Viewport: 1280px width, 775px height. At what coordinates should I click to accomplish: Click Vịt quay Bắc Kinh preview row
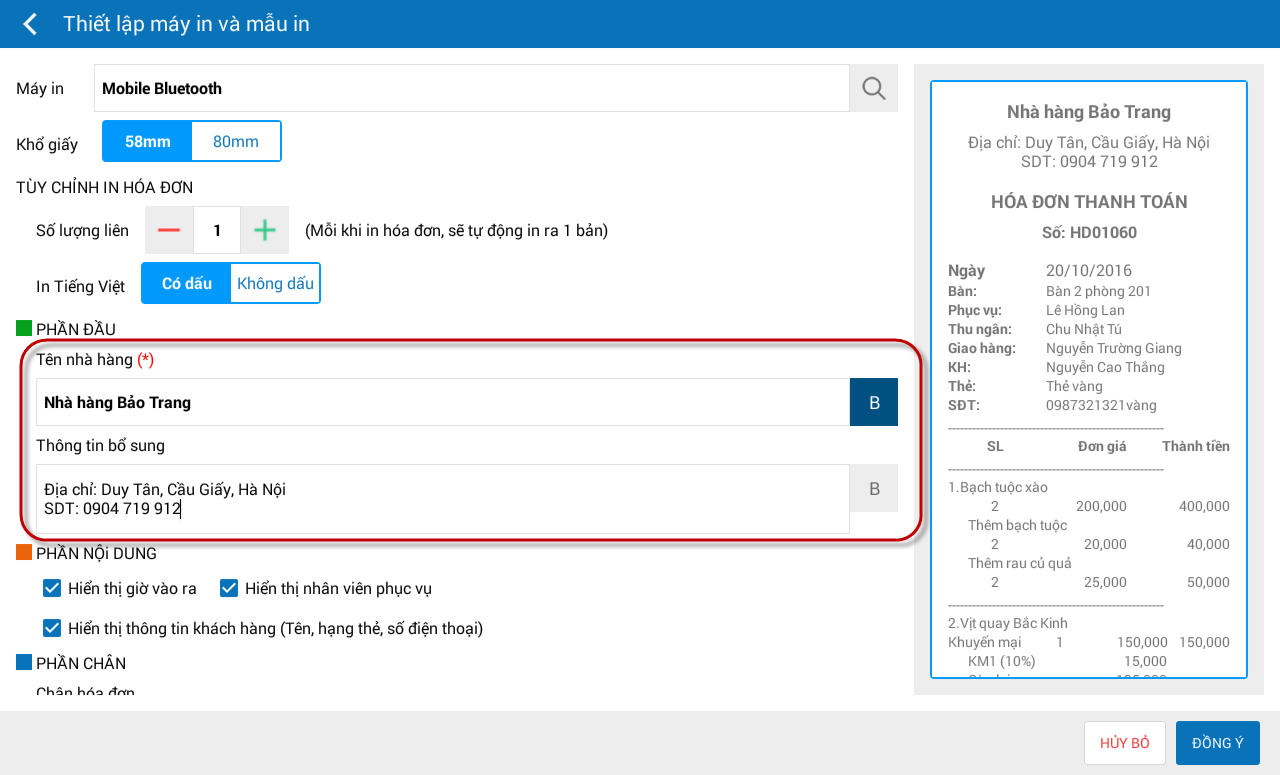(x=1008, y=623)
